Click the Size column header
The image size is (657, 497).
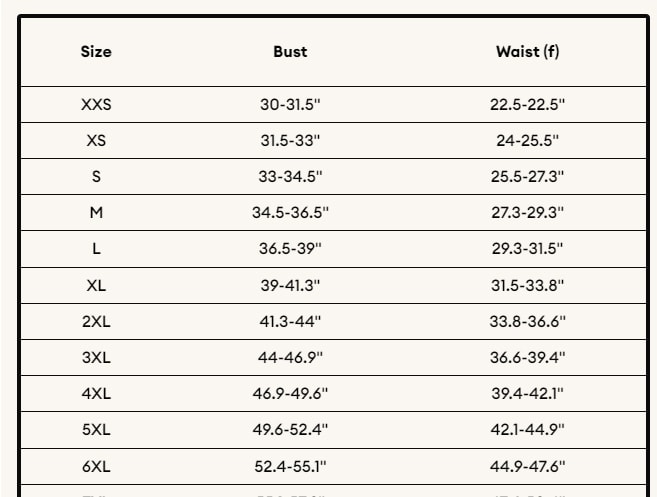(96, 52)
